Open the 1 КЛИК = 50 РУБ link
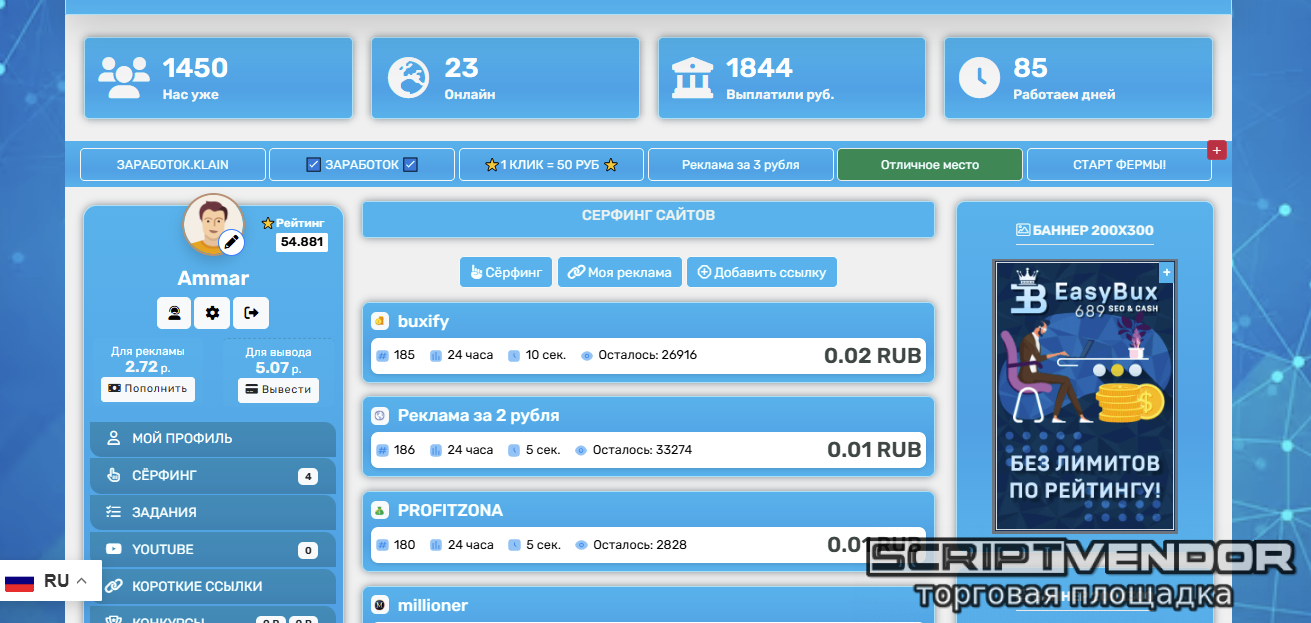Viewport: 1311px width, 623px height. pos(551,165)
